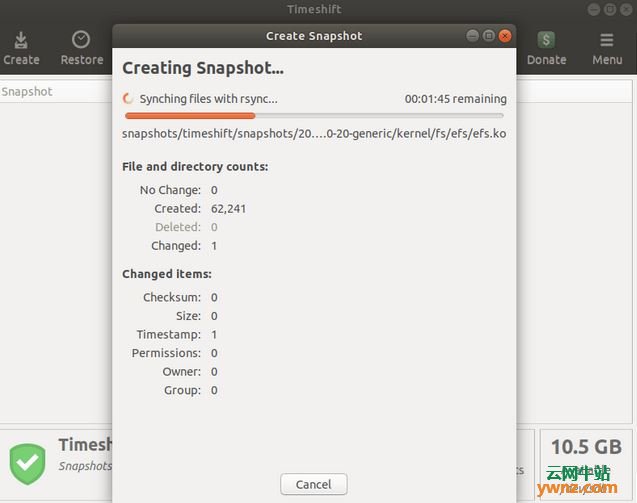Minimize the Create Snapshot dialog
The height and width of the screenshot is (503, 637).
(472, 36)
